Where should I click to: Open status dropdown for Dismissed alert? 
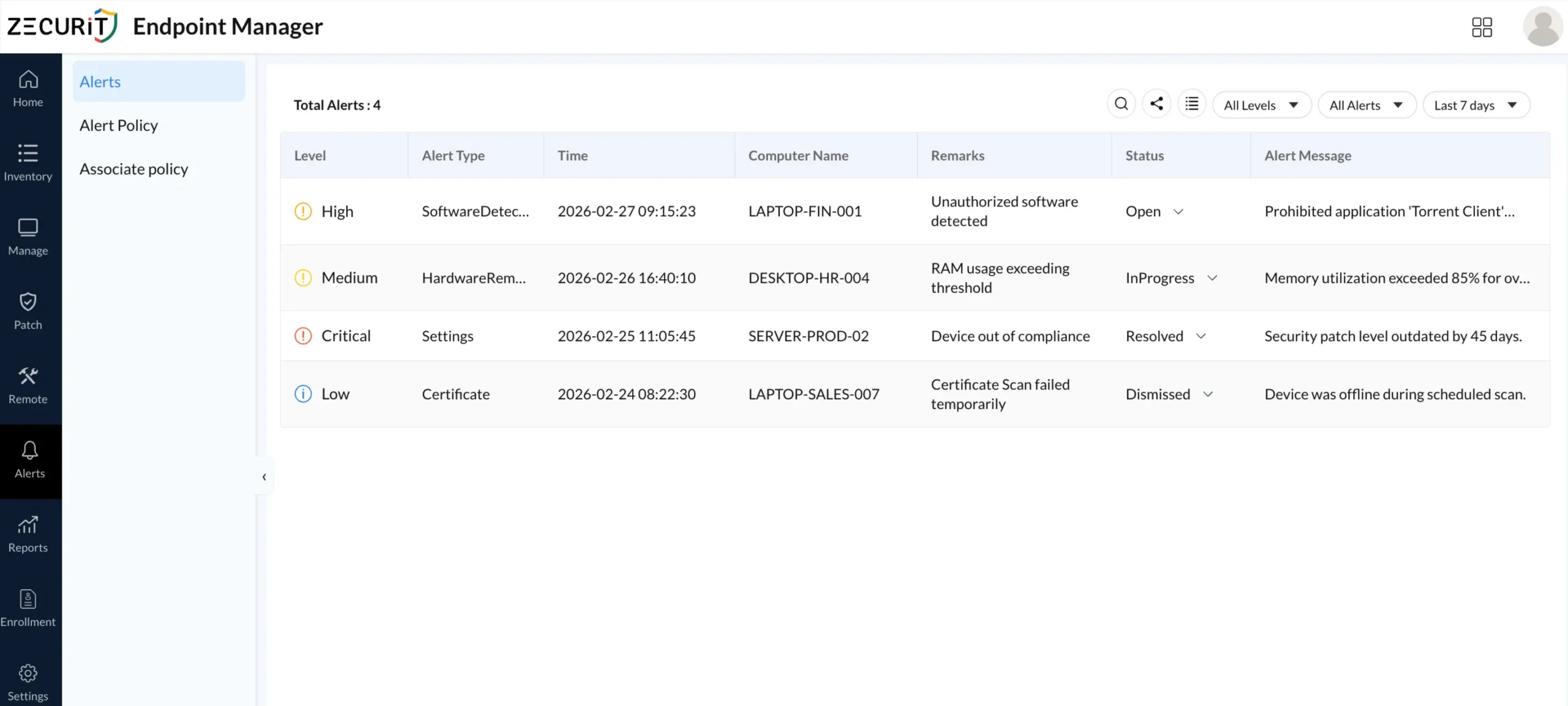pos(1208,394)
